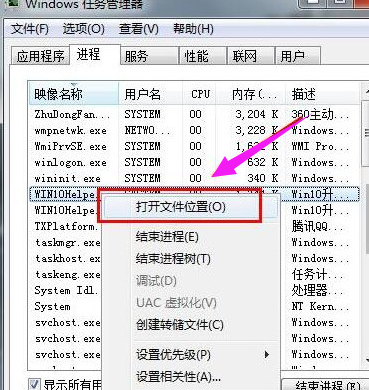This screenshot has height=390, width=369.
Task: Choose 结束进程树(T) in context menu
Action: click(x=173, y=259)
